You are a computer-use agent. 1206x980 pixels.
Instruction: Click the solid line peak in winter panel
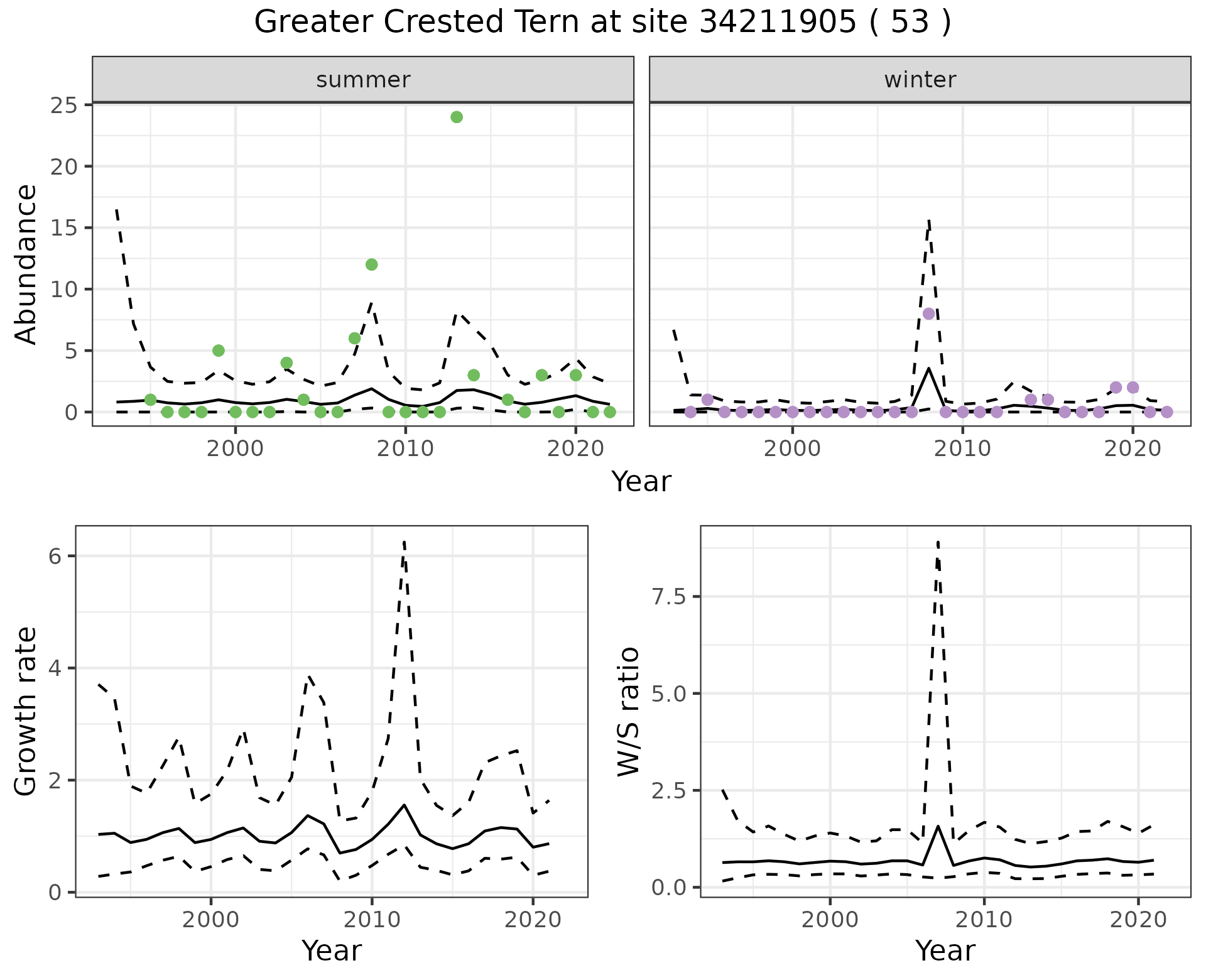point(928,369)
